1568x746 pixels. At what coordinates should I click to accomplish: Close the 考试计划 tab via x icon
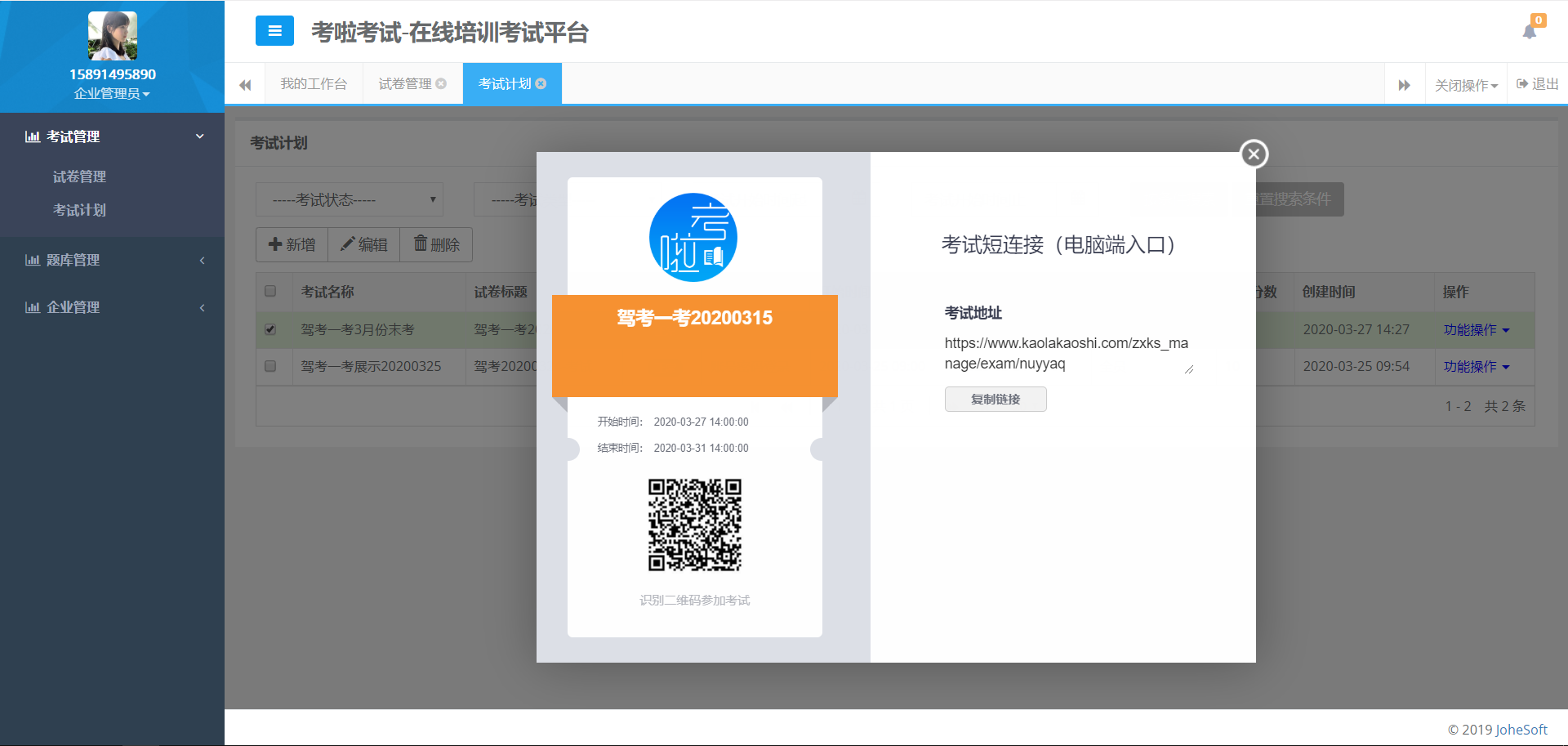(x=541, y=83)
